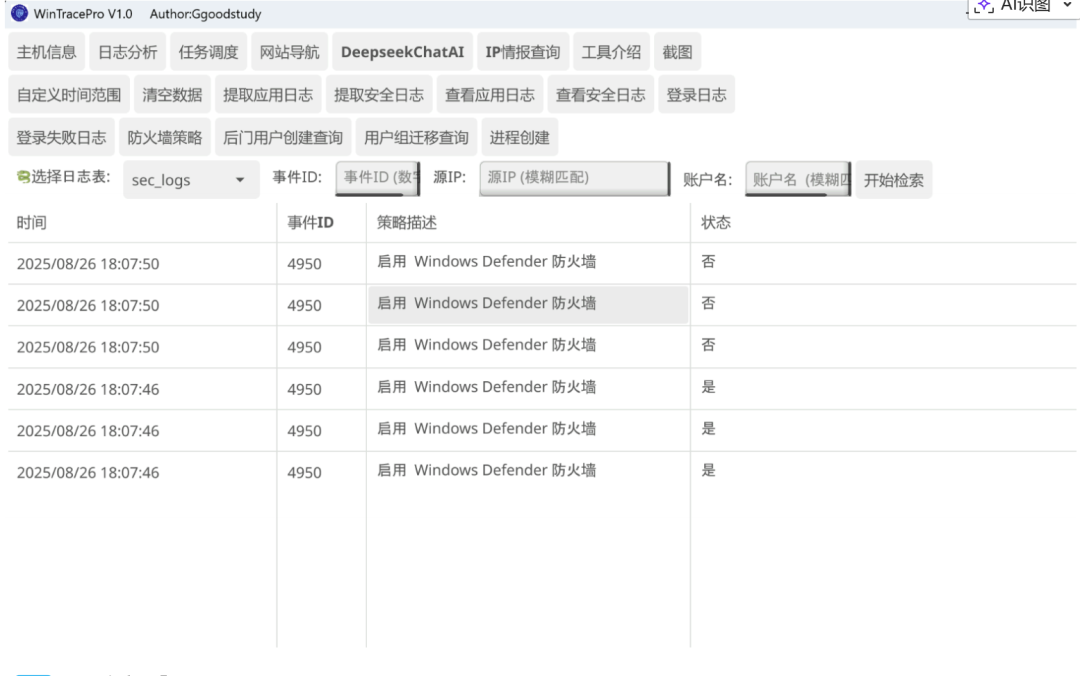Open the 主机信息 tab
The height and width of the screenshot is (676, 1080).
tap(47, 52)
